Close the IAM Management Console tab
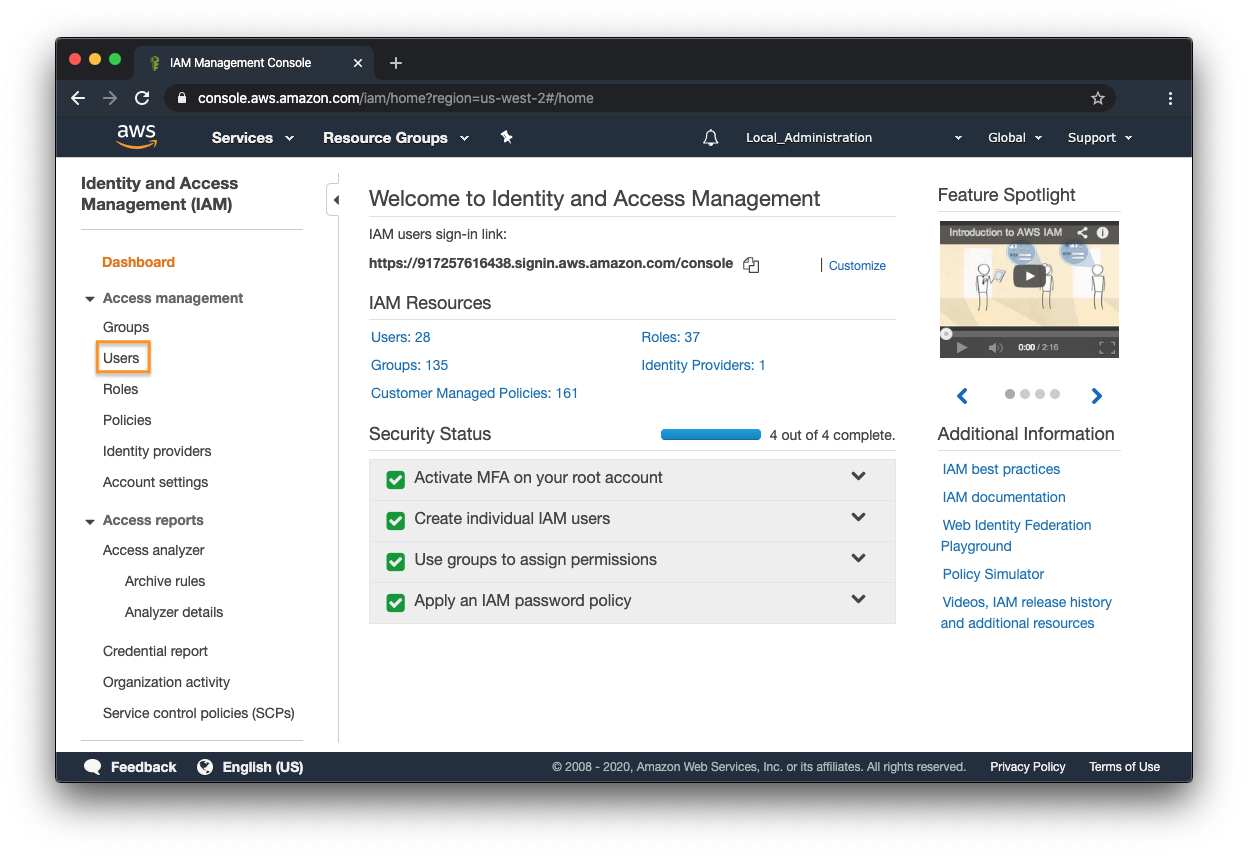Image resolution: width=1248 pixels, height=856 pixels. (x=358, y=63)
